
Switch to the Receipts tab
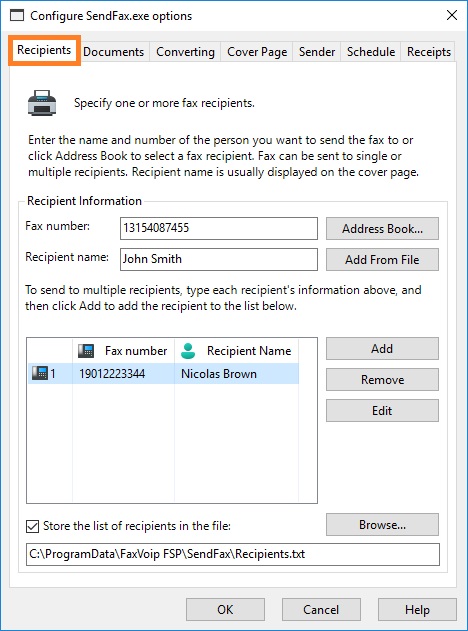[x=429, y=52]
